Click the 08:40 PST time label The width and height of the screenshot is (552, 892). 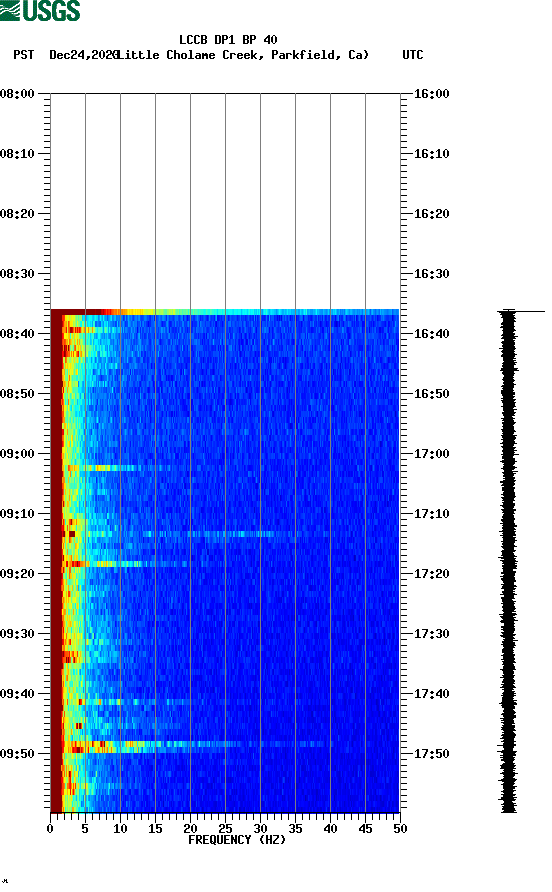(18, 334)
